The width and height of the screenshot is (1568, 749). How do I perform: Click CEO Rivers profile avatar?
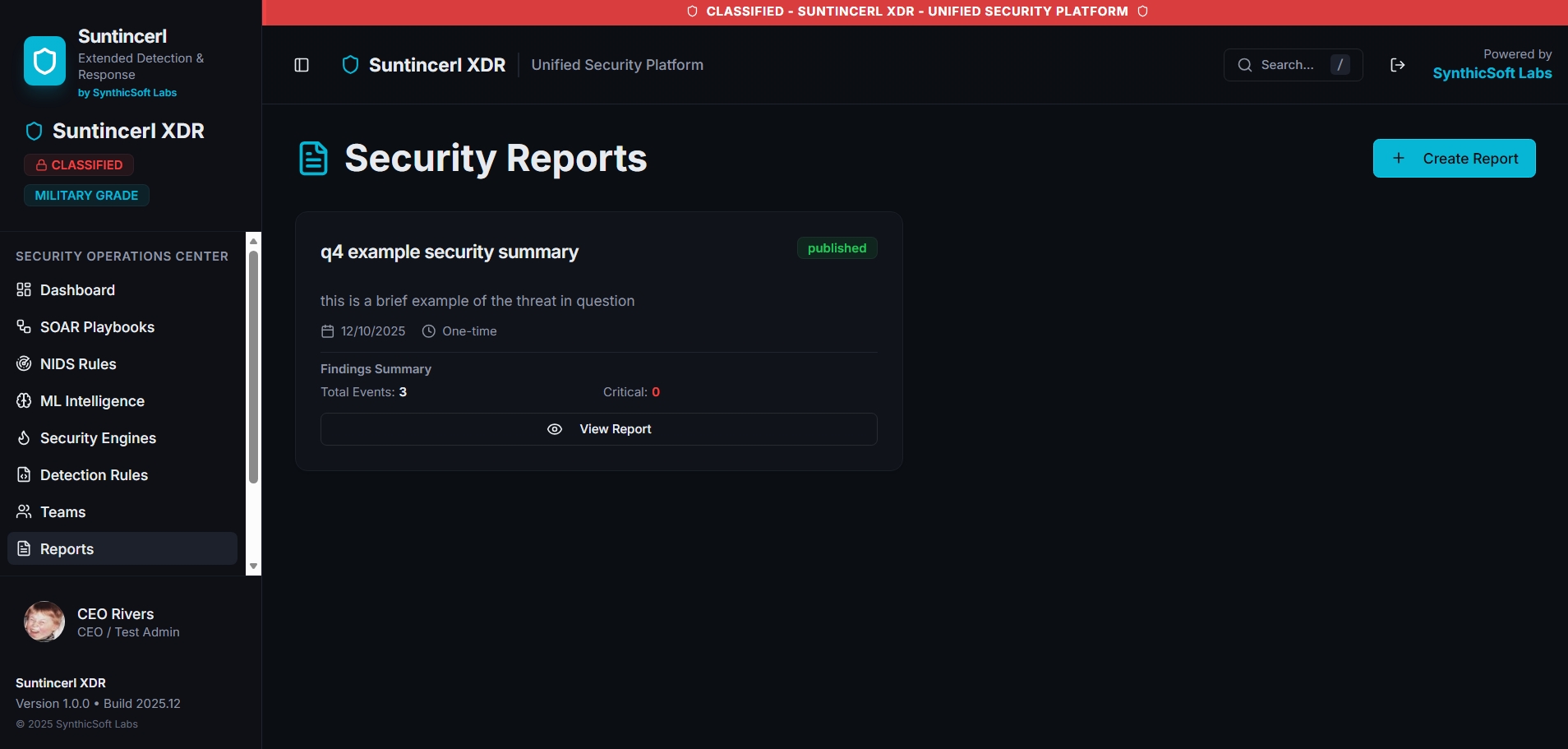(44, 622)
